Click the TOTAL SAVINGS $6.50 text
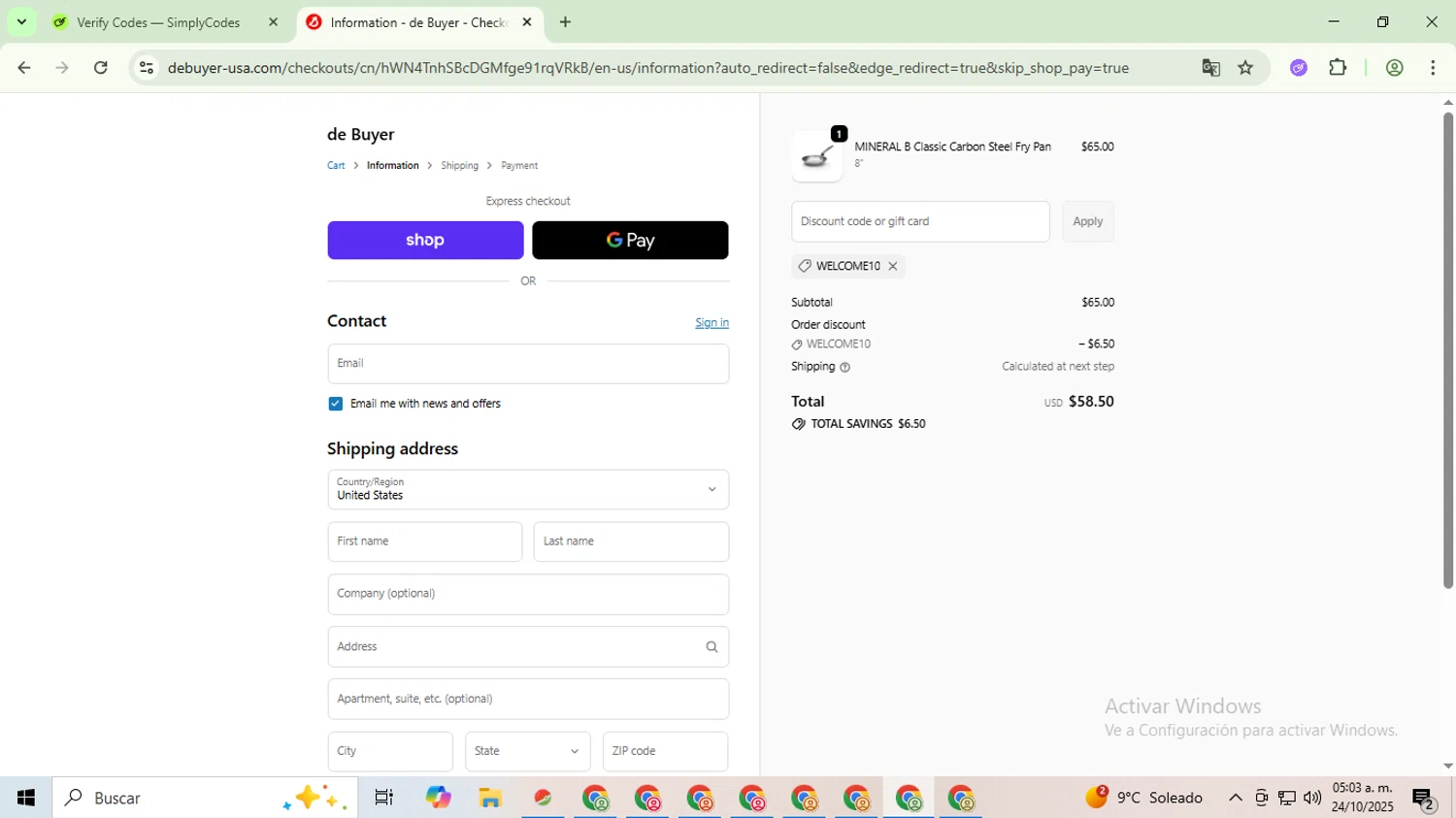The image size is (1456, 818). click(868, 424)
